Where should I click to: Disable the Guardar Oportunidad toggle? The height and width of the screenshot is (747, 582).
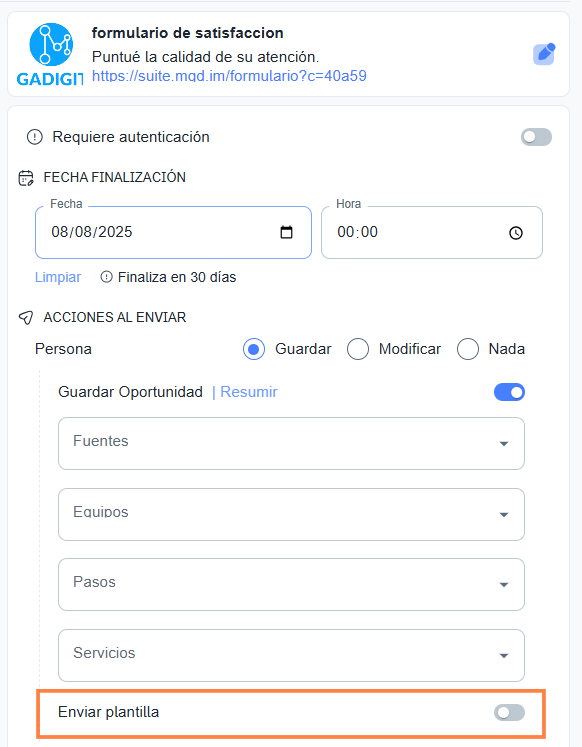point(509,392)
